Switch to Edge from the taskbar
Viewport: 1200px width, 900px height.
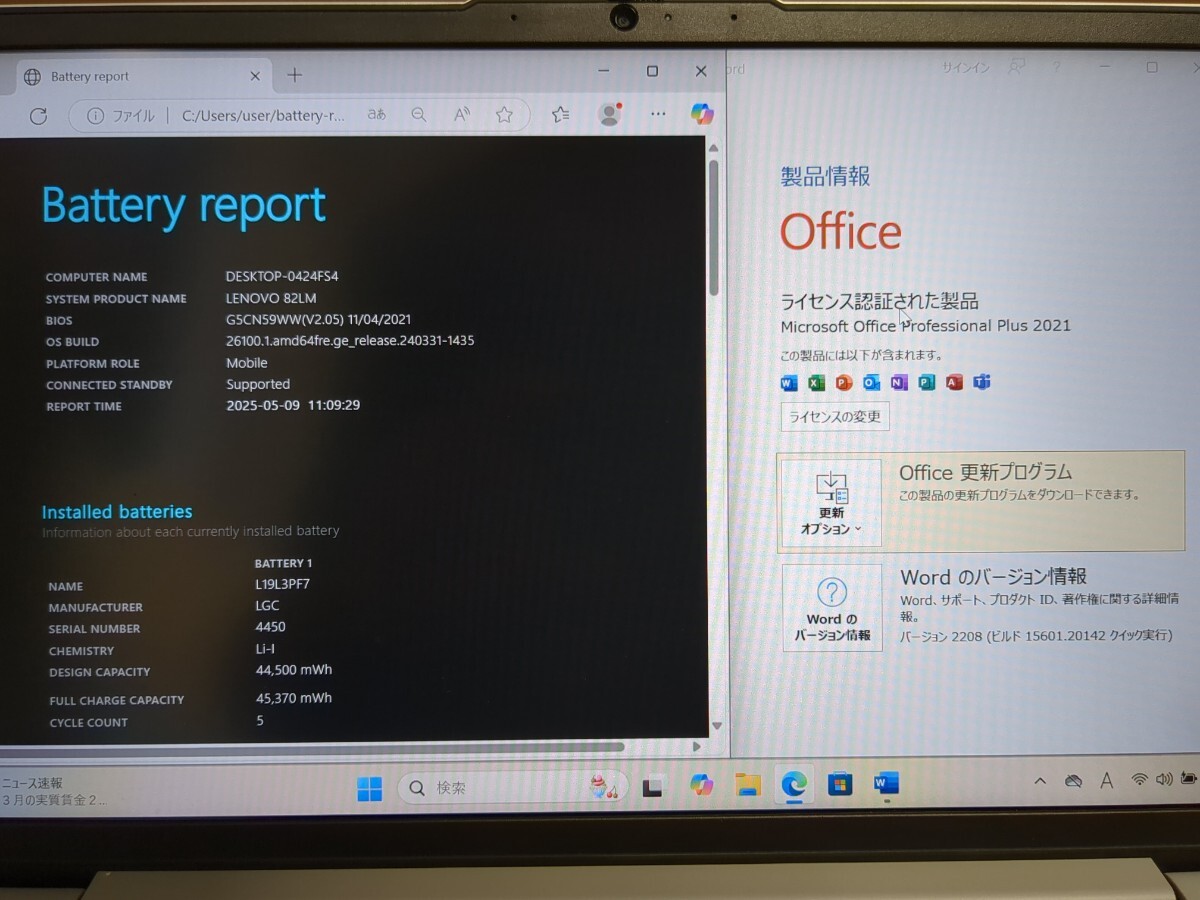(x=794, y=784)
